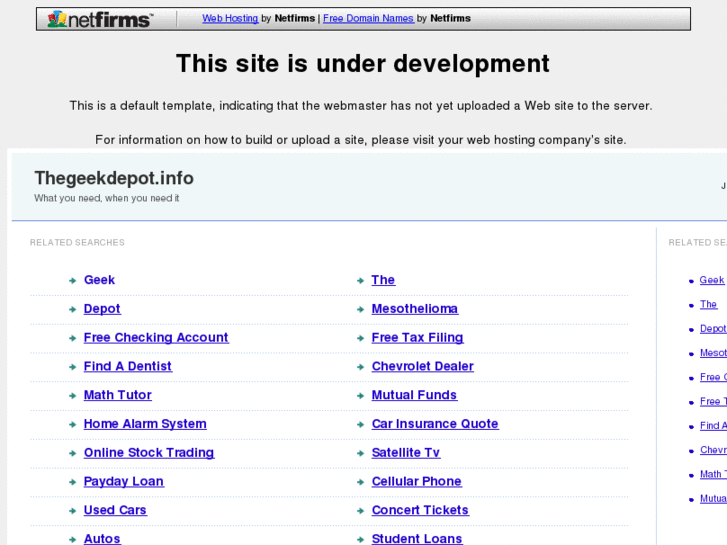This screenshot has height=545, width=727.
Task: Open the Concert Tickets link
Action: coord(421,510)
